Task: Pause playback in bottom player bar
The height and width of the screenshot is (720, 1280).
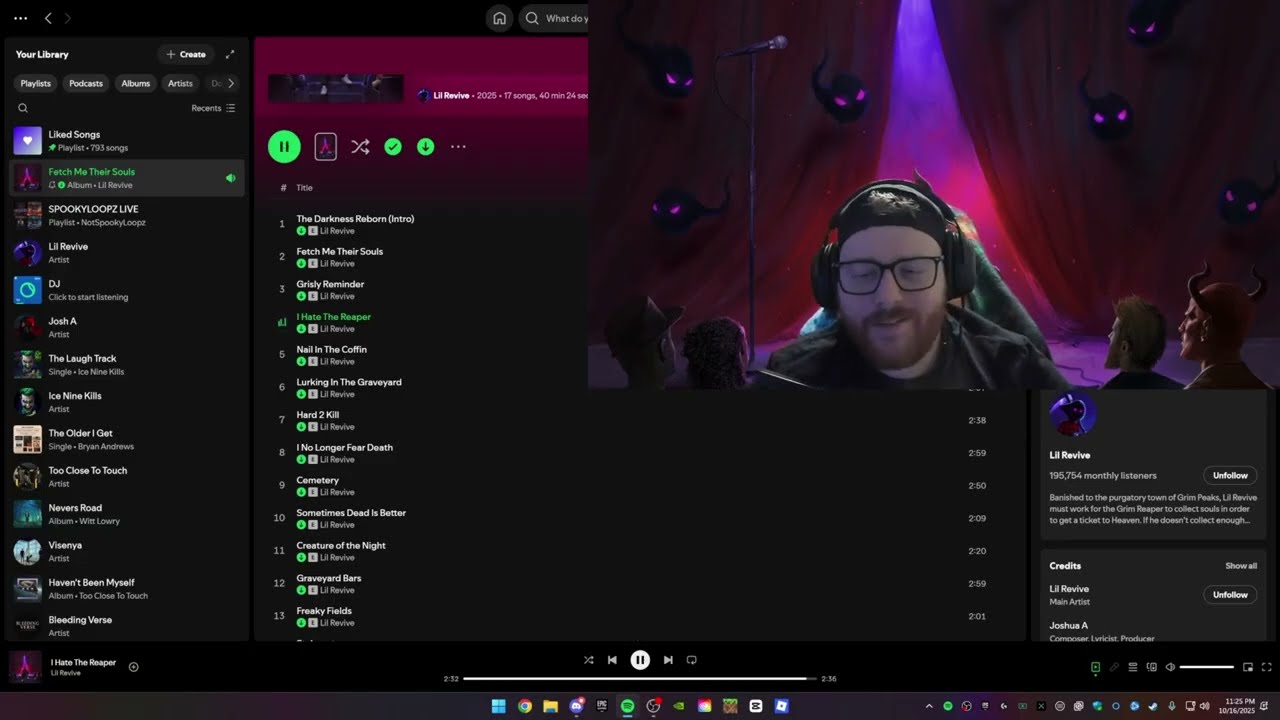Action: coord(640,660)
